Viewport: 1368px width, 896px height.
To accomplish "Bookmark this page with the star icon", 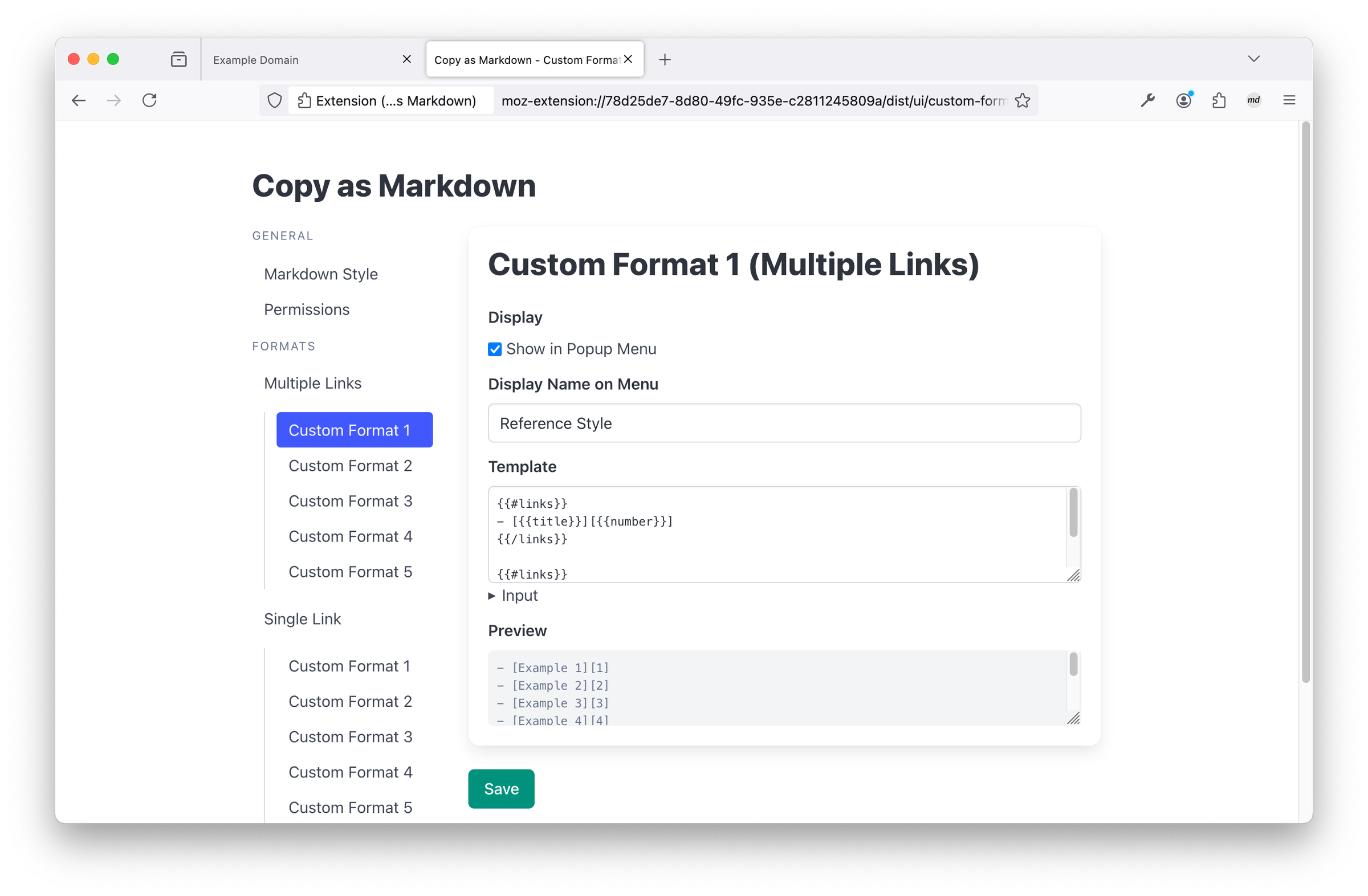I will tap(1023, 100).
